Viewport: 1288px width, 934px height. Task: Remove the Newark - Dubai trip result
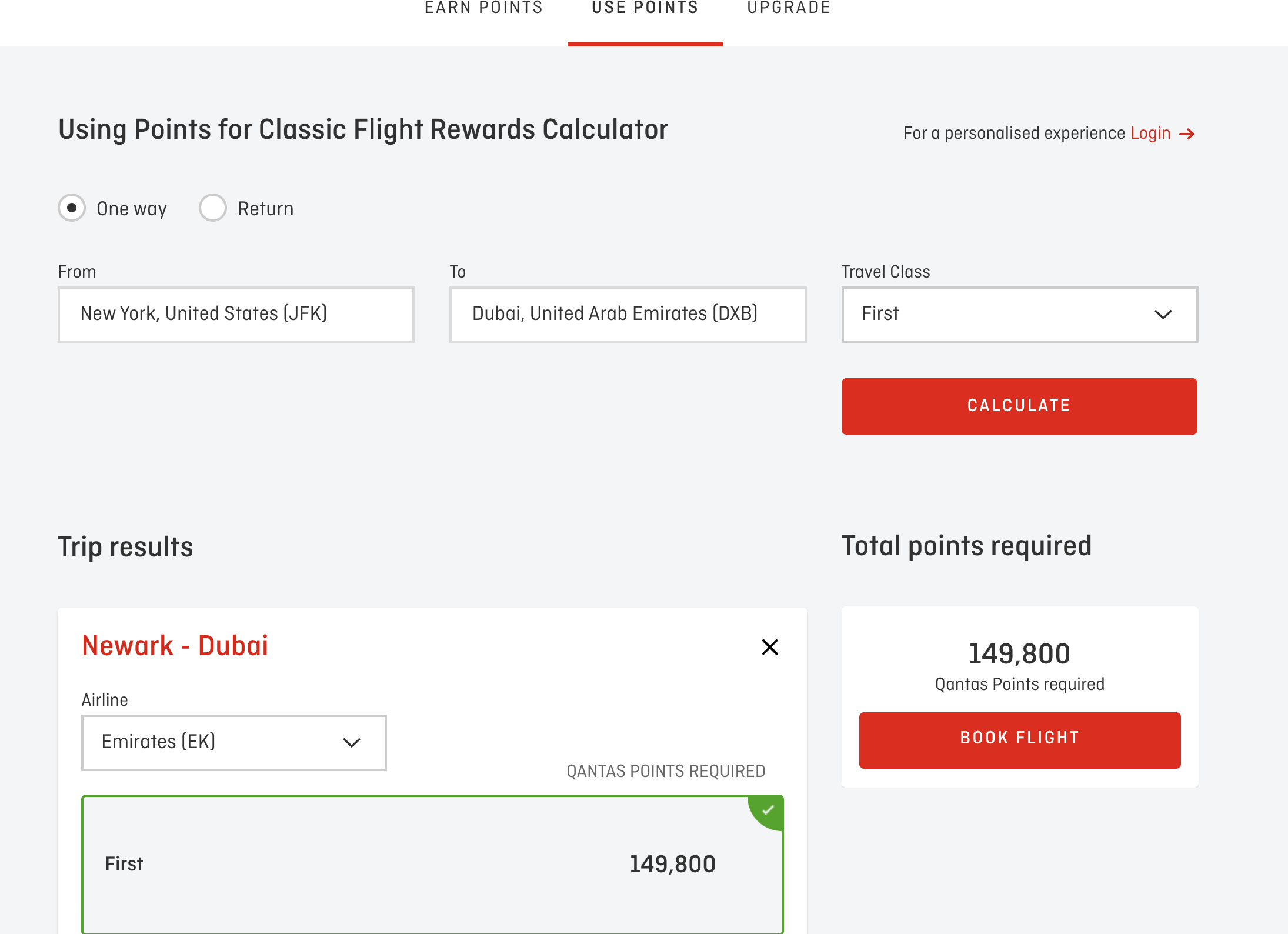769,647
